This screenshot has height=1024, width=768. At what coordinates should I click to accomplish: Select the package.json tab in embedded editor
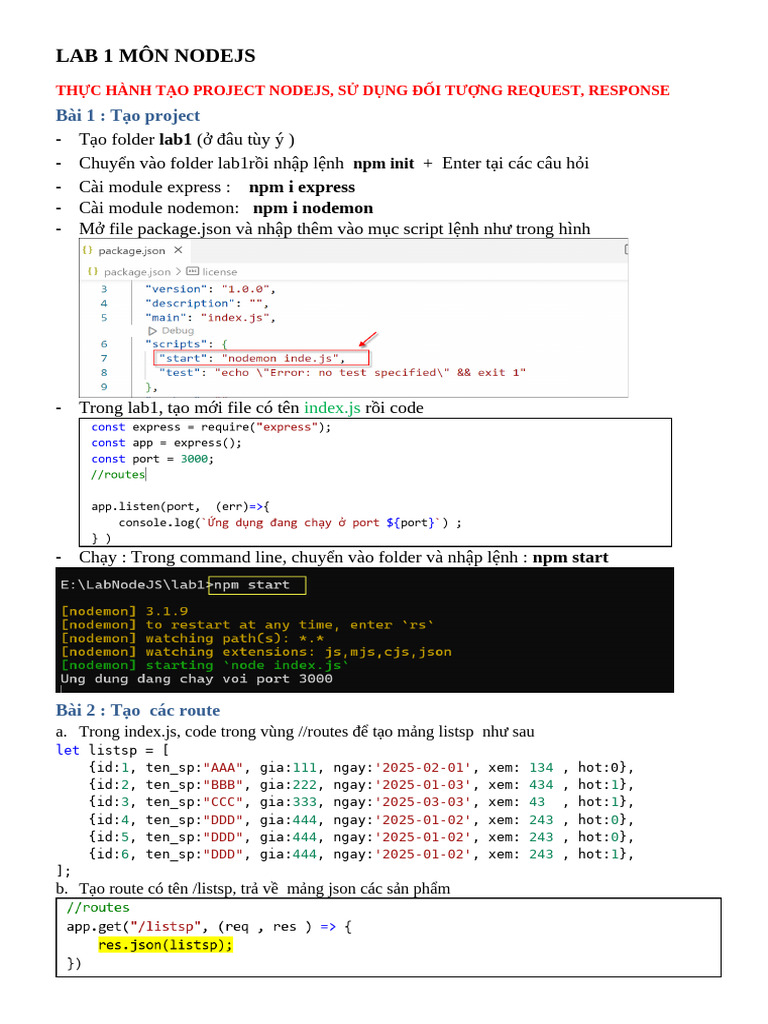pos(133,250)
